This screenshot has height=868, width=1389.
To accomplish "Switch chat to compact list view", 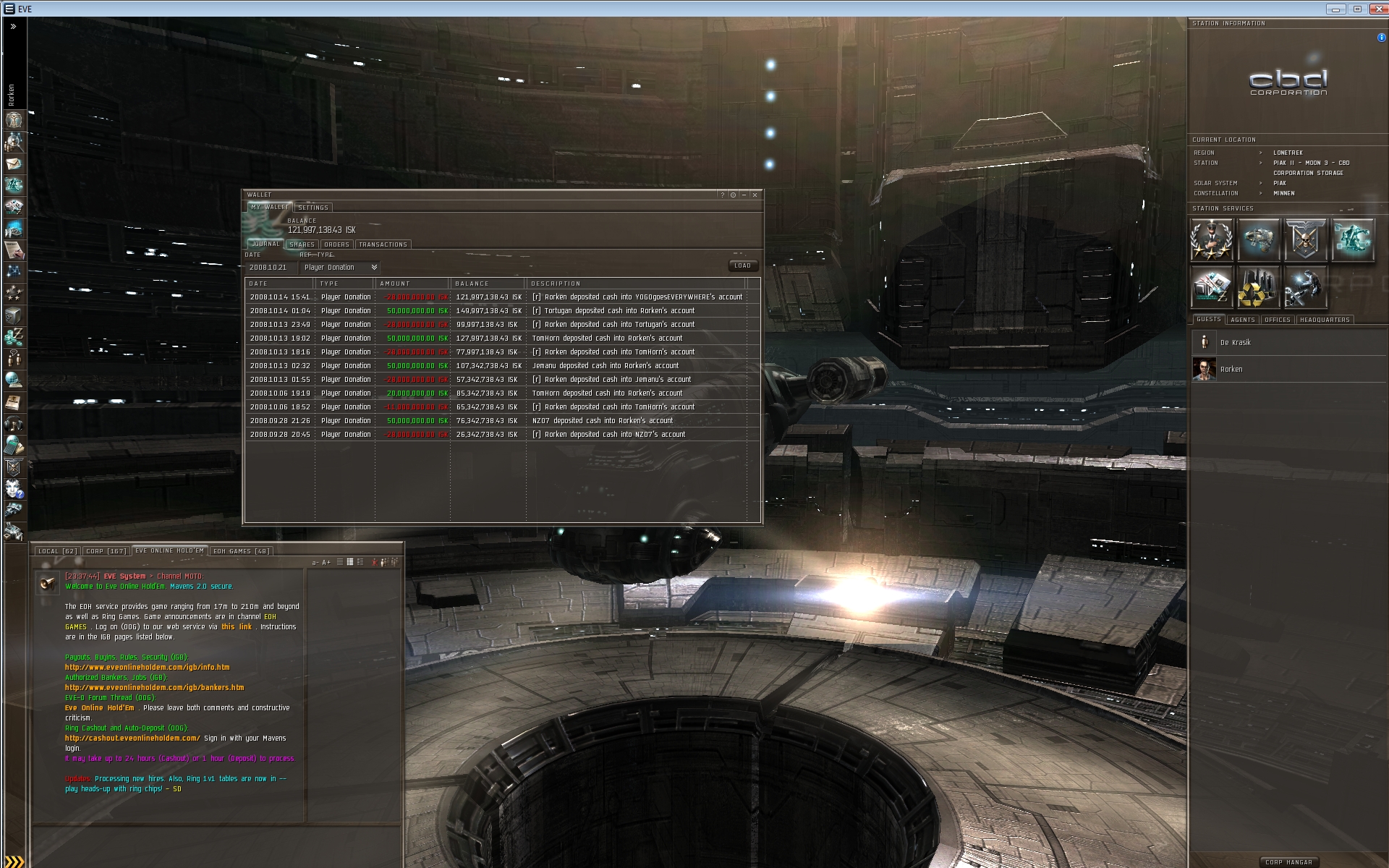I will (x=340, y=562).
